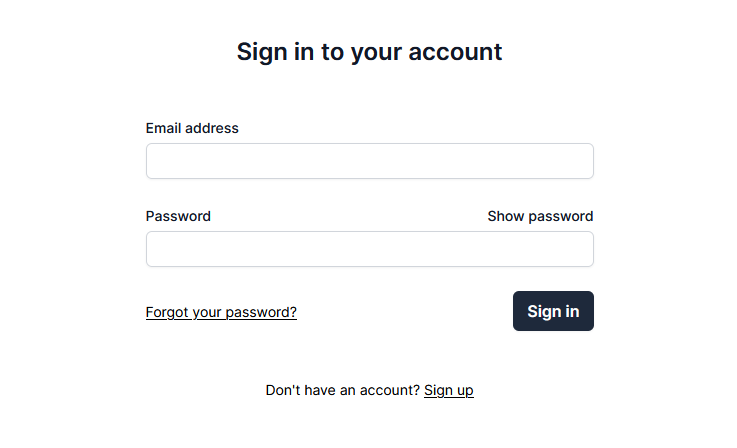
Task: Click the Don't have an account text
Action: [x=342, y=390]
